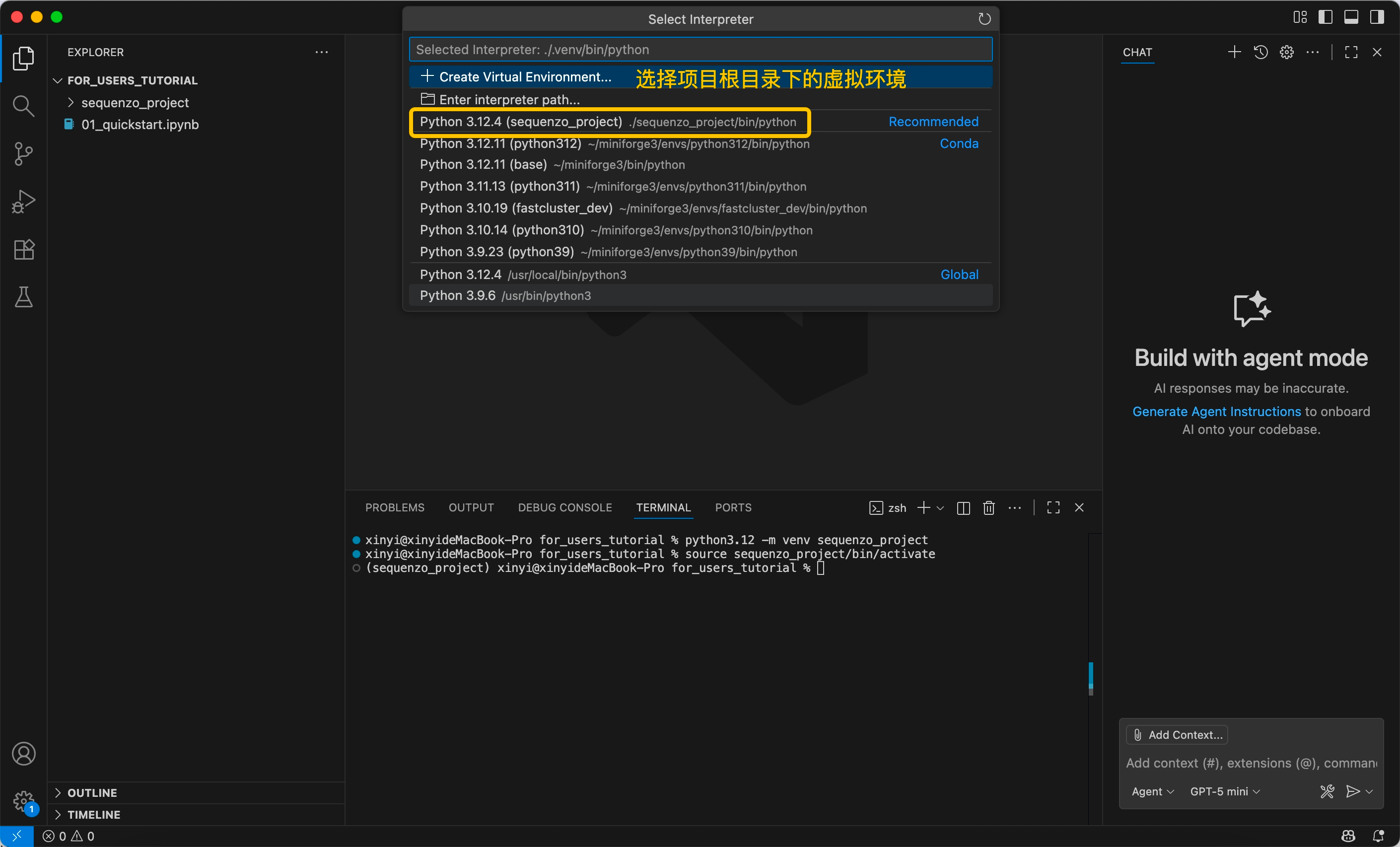Click the Selected Interpreter input field
This screenshot has height=847, width=1400.
700,50
